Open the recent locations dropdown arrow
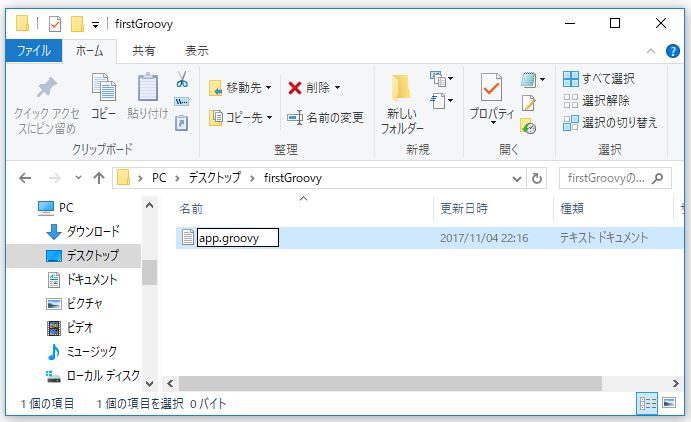Viewport: 691px width, 422px height. (78, 178)
